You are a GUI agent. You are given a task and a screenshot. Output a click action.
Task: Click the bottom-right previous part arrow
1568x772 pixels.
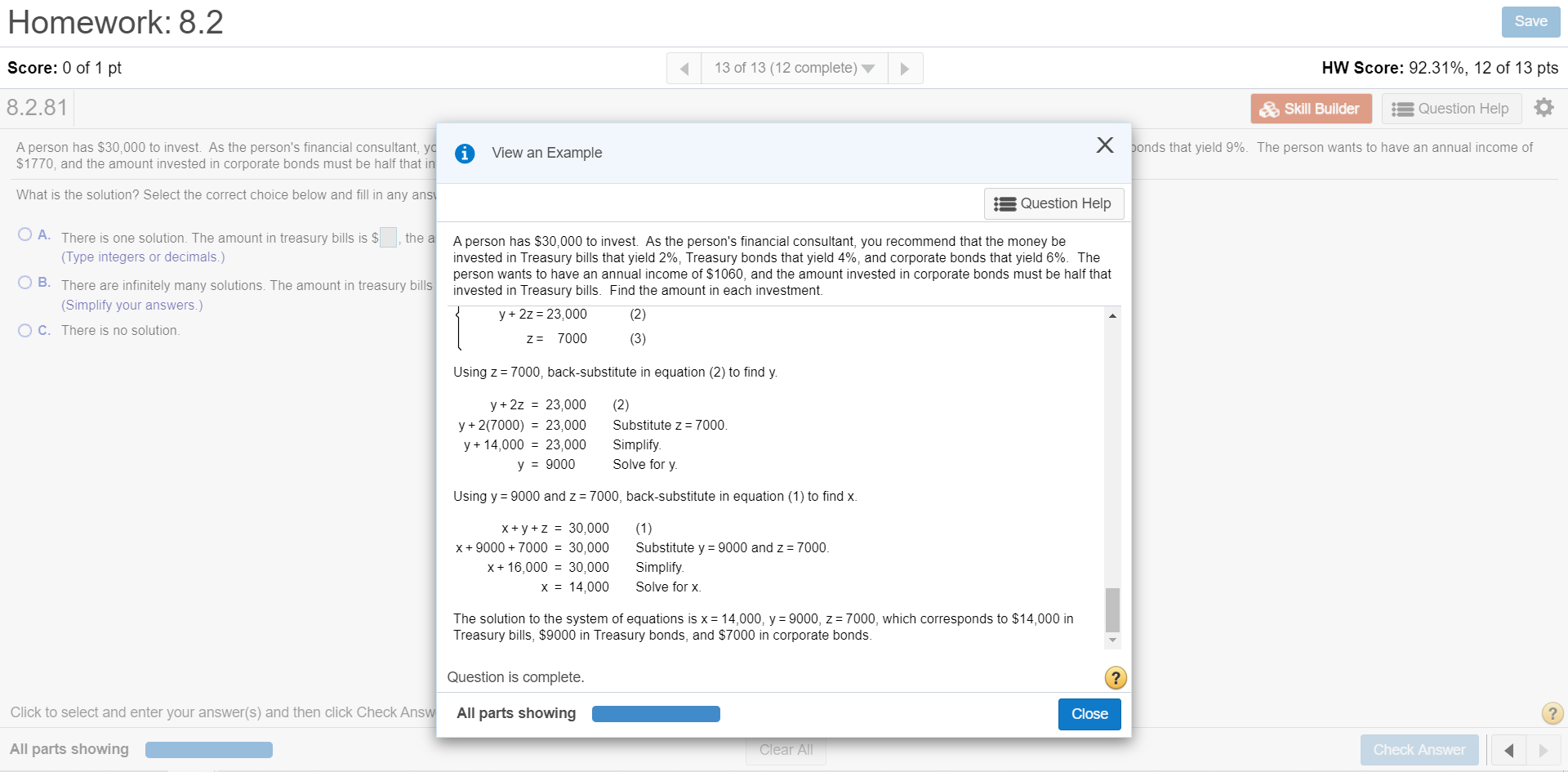[x=1508, y=750]
